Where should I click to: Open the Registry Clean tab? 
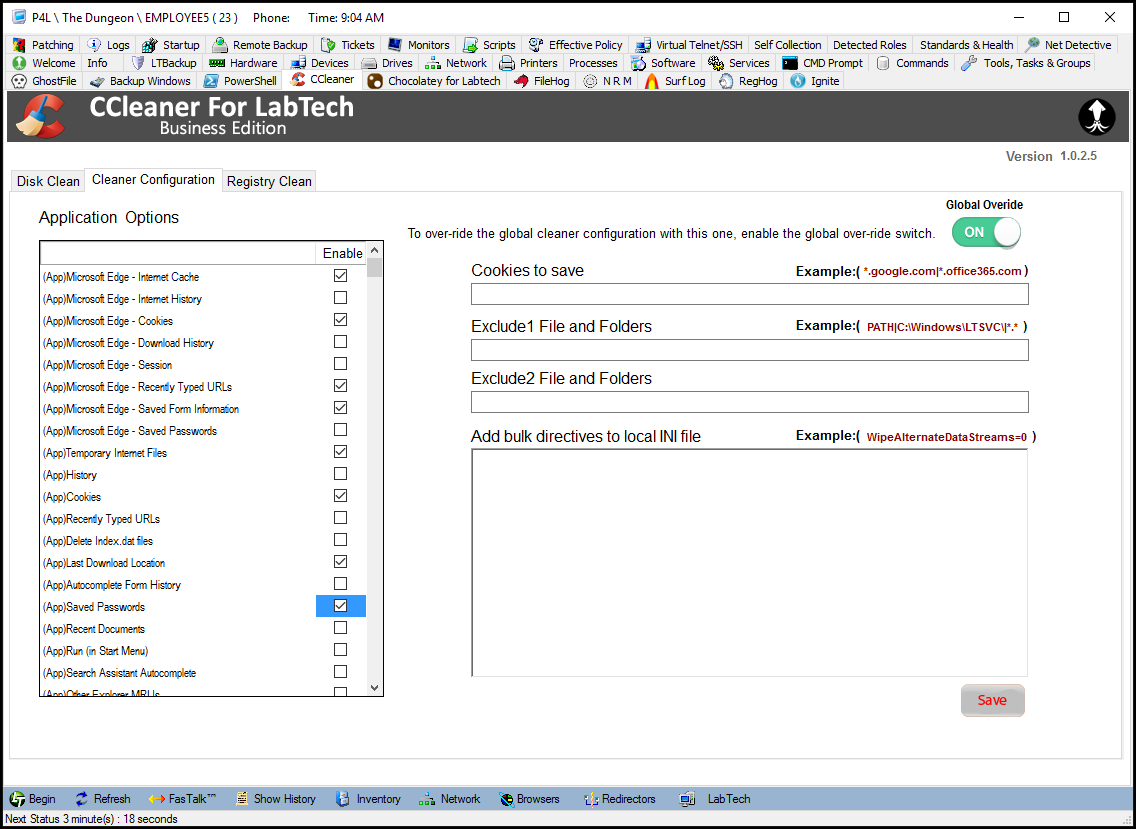pos(270,181)
